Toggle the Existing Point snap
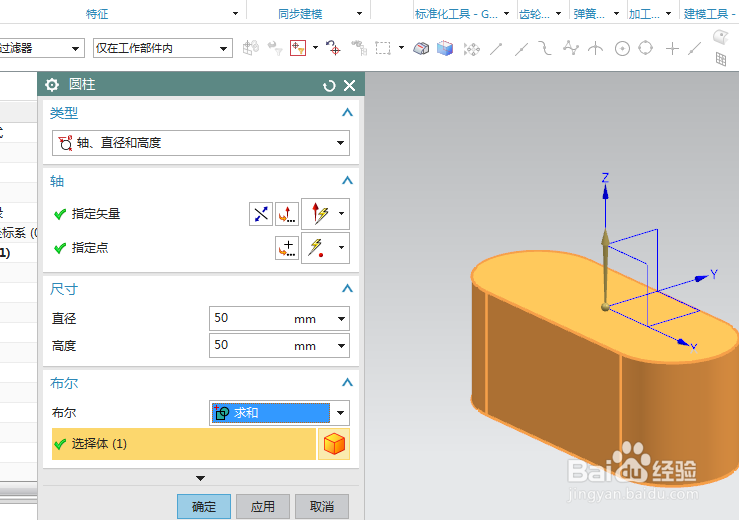Viewport: 739px width, 520px height. (672, 48)
